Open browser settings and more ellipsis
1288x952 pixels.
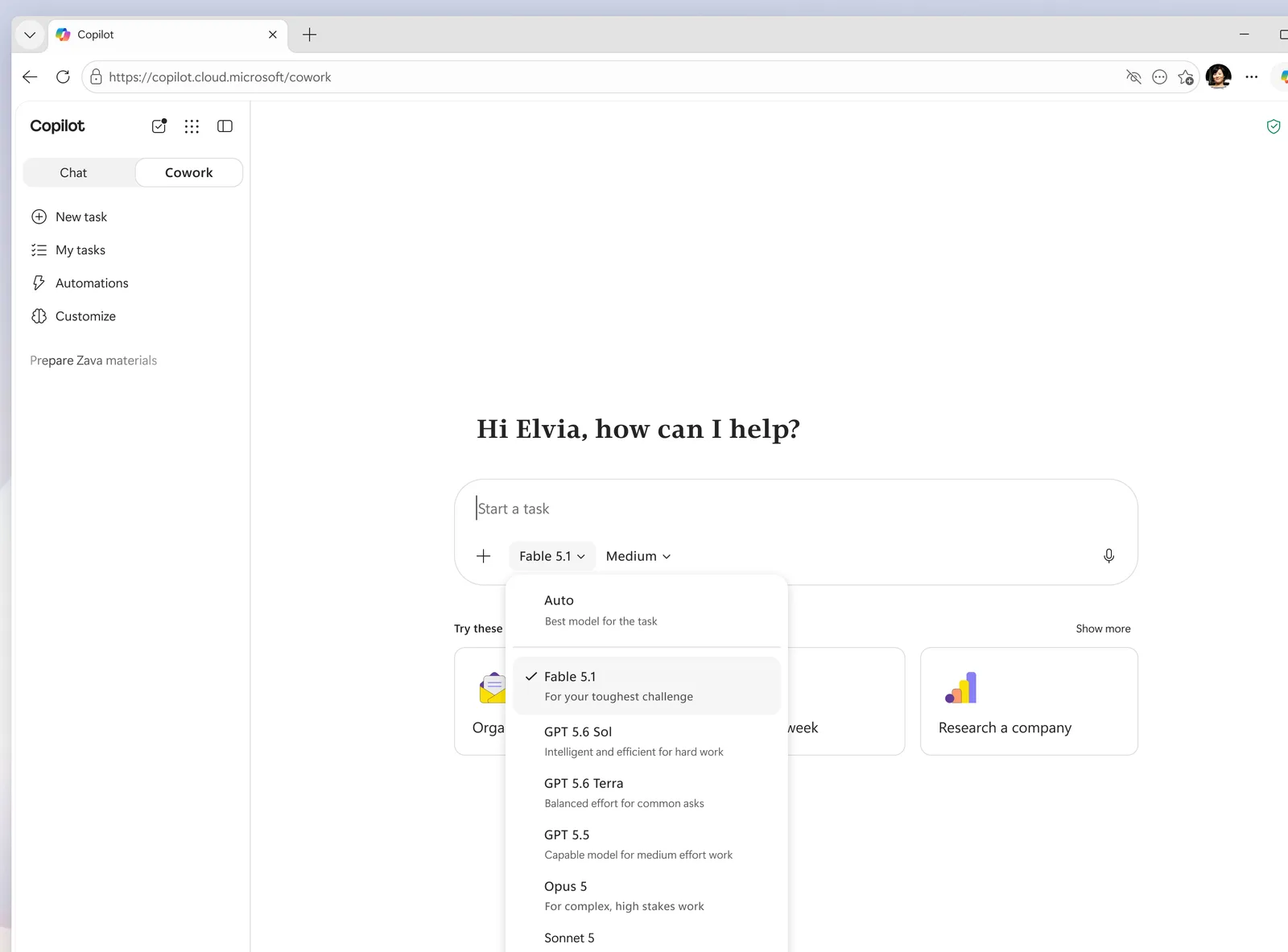click(x=1251, y=77)
